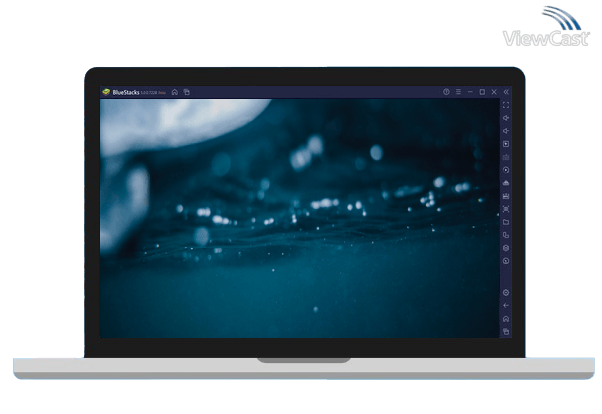This screenshot has width=602, height=414.
Task: Open BlueStacks settings gear icon
Action: 506,292
